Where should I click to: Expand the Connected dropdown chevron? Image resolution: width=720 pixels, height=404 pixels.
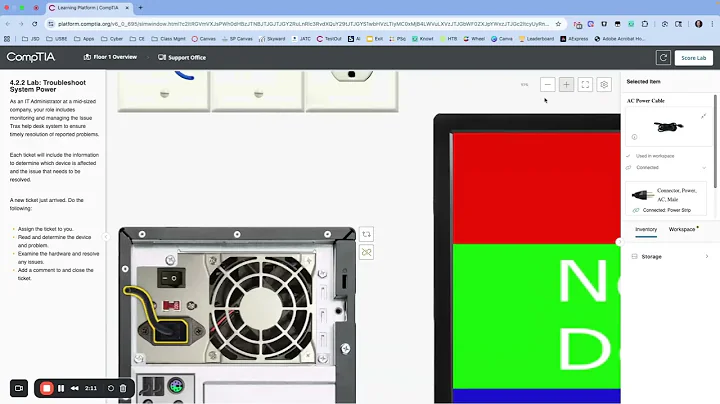[704, 168]
